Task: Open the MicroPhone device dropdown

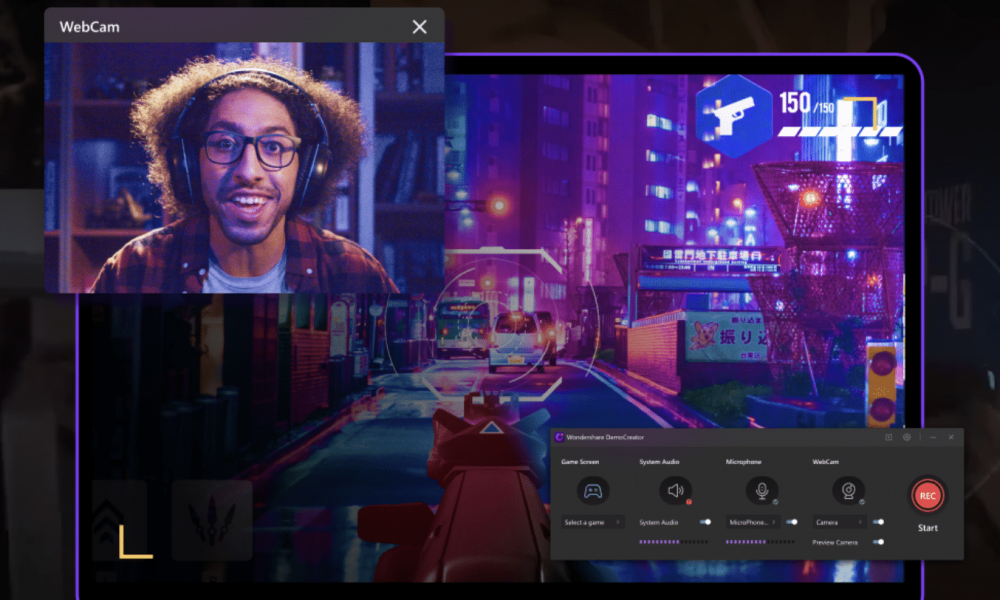Action: pyautogui.click(x=753, y=522)
